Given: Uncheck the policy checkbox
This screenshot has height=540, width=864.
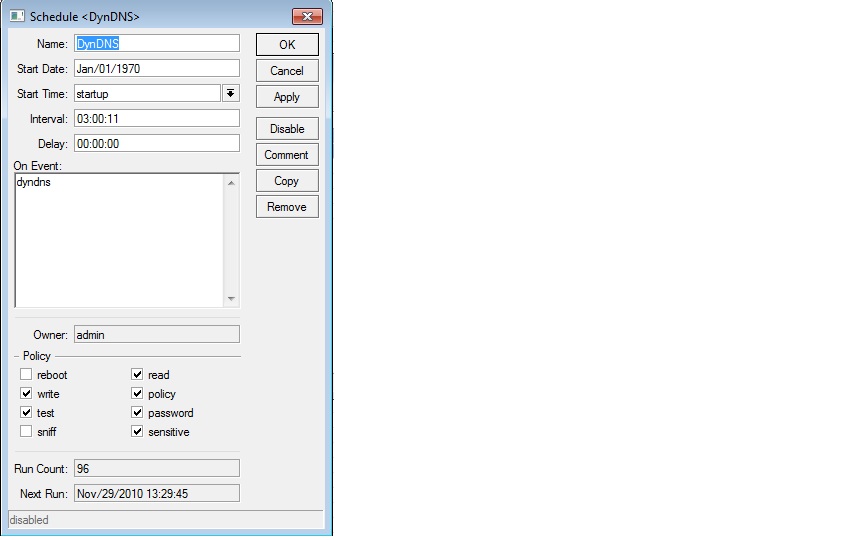Looking at the screenshot, I should pyautogui.click(x=137, y=393).
